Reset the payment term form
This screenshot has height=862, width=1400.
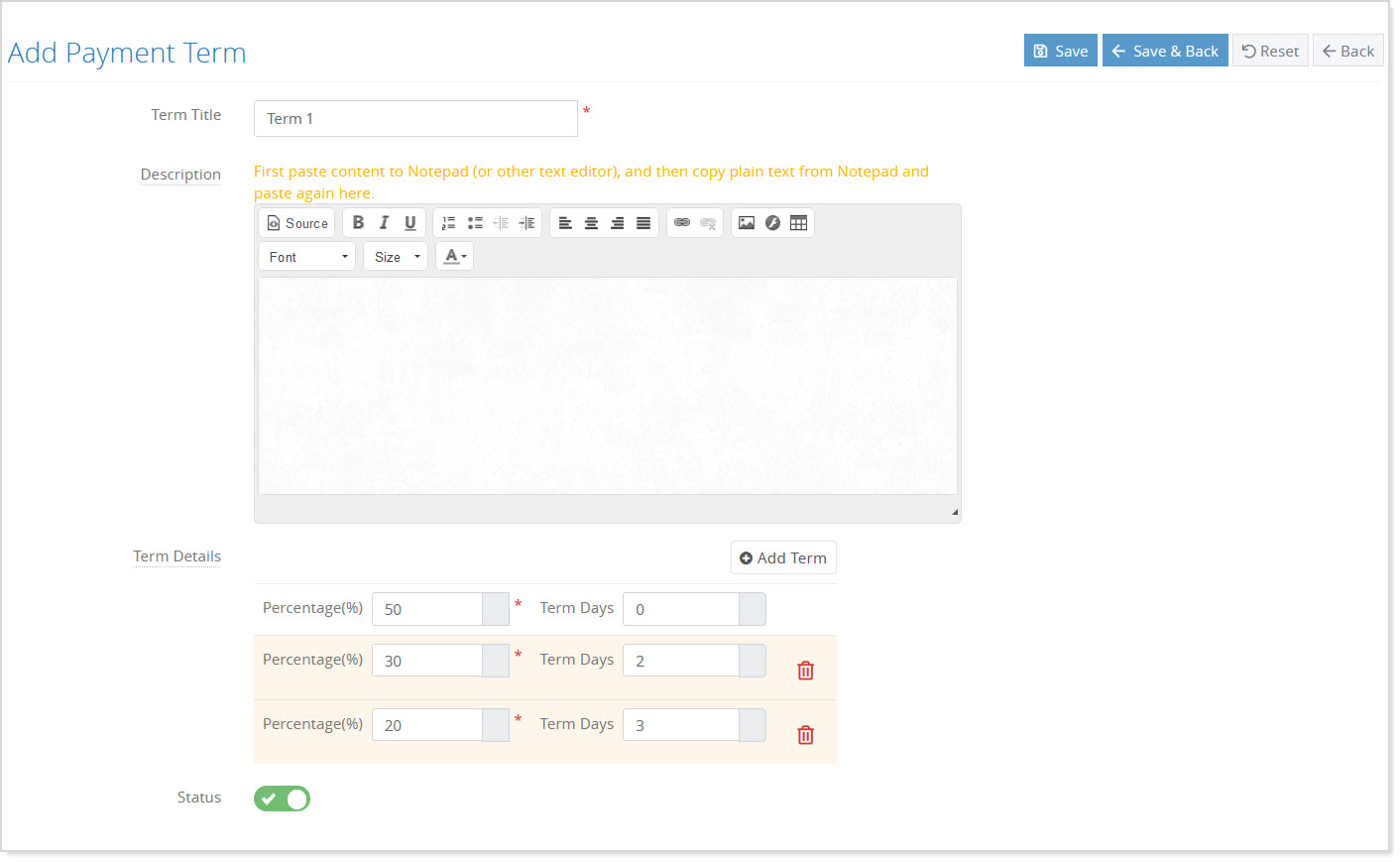[x=1270, y=50]
